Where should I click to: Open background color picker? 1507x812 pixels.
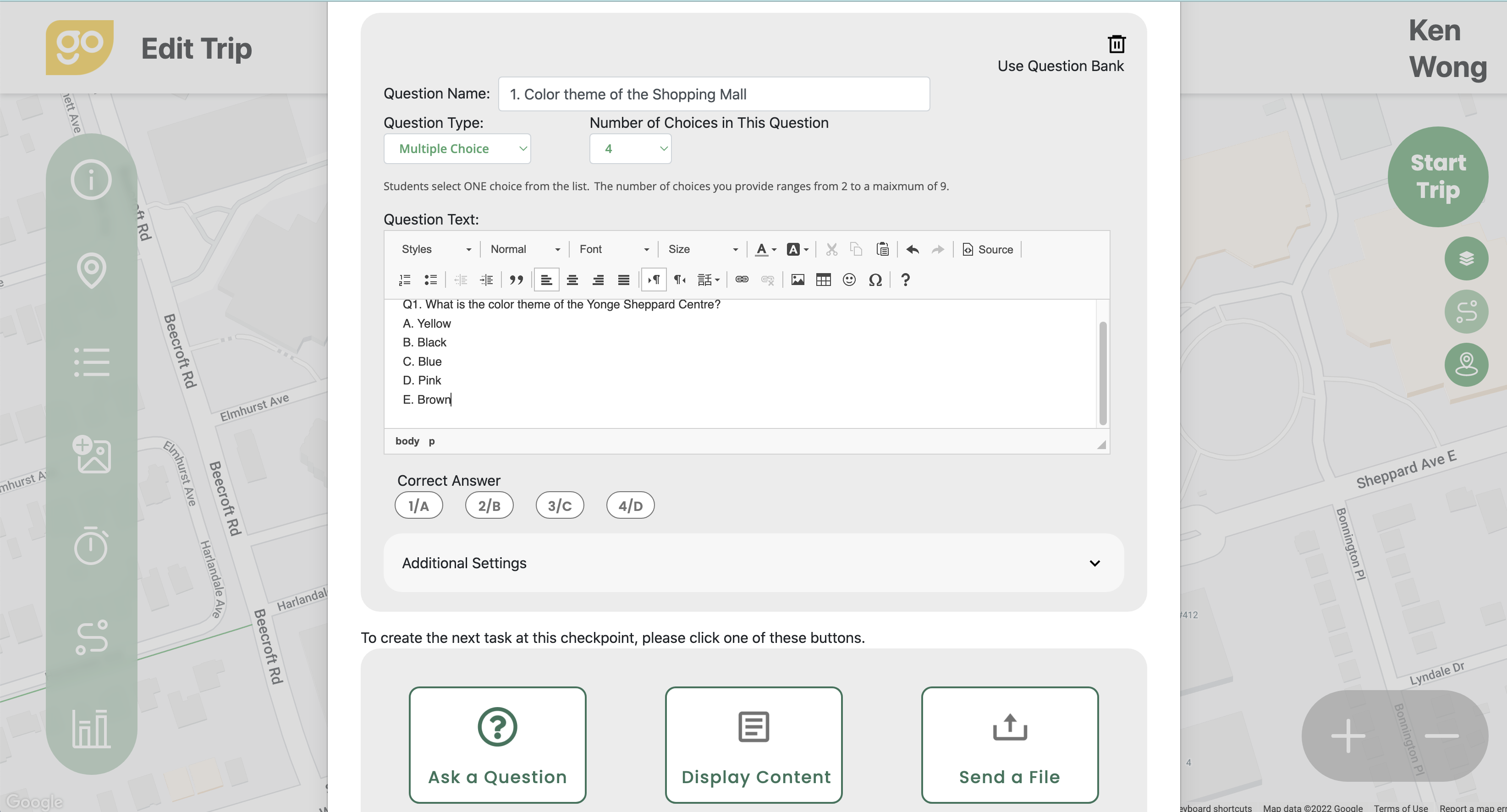click(x=797, y=249)
